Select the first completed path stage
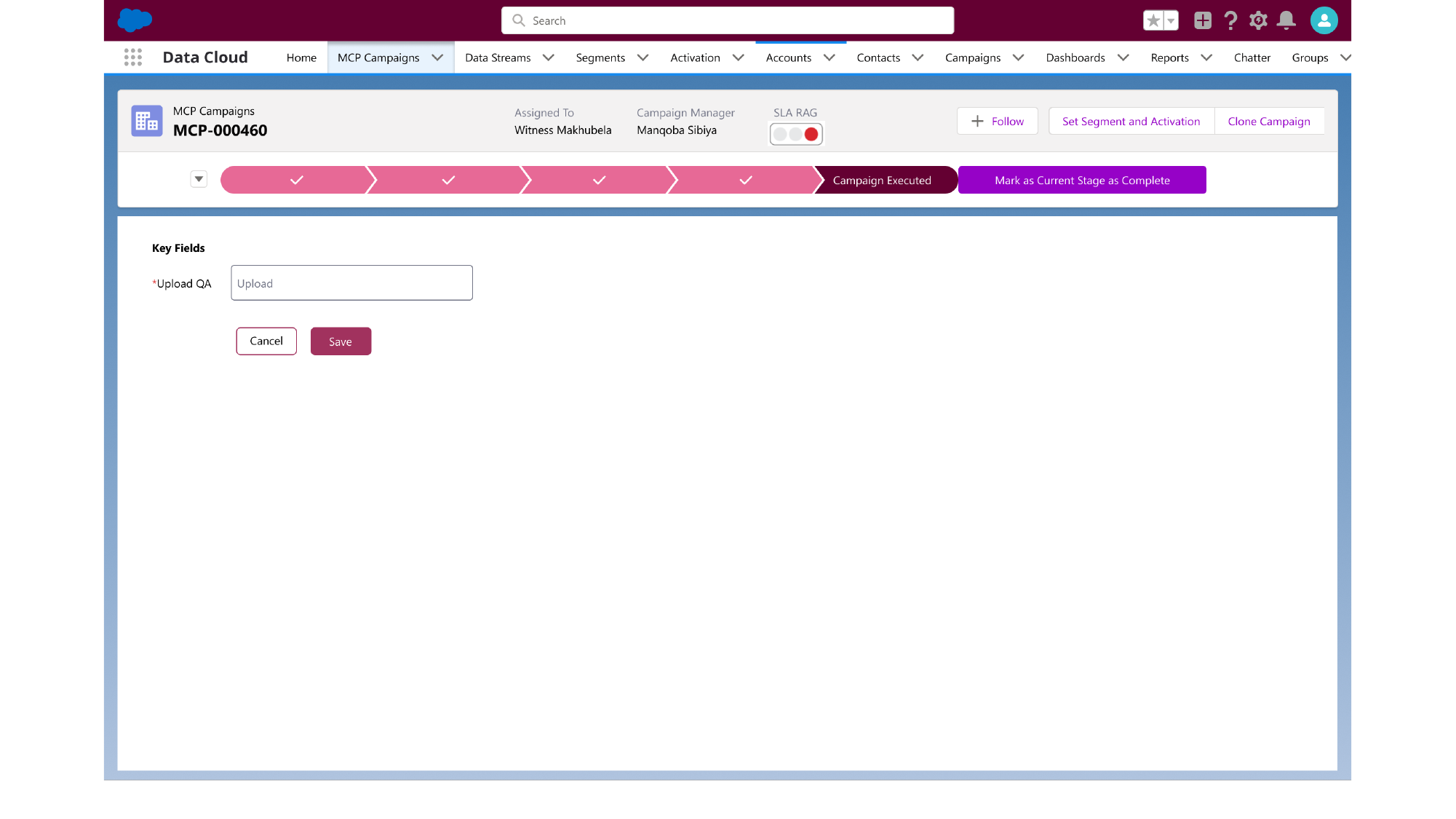The image size is (1456, 819). pos(296,180)
